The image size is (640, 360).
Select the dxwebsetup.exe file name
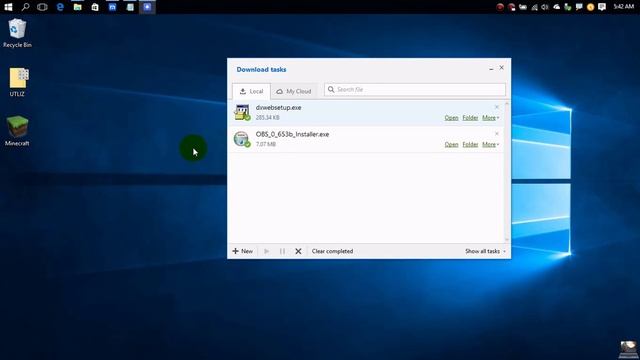click(278, 108)
